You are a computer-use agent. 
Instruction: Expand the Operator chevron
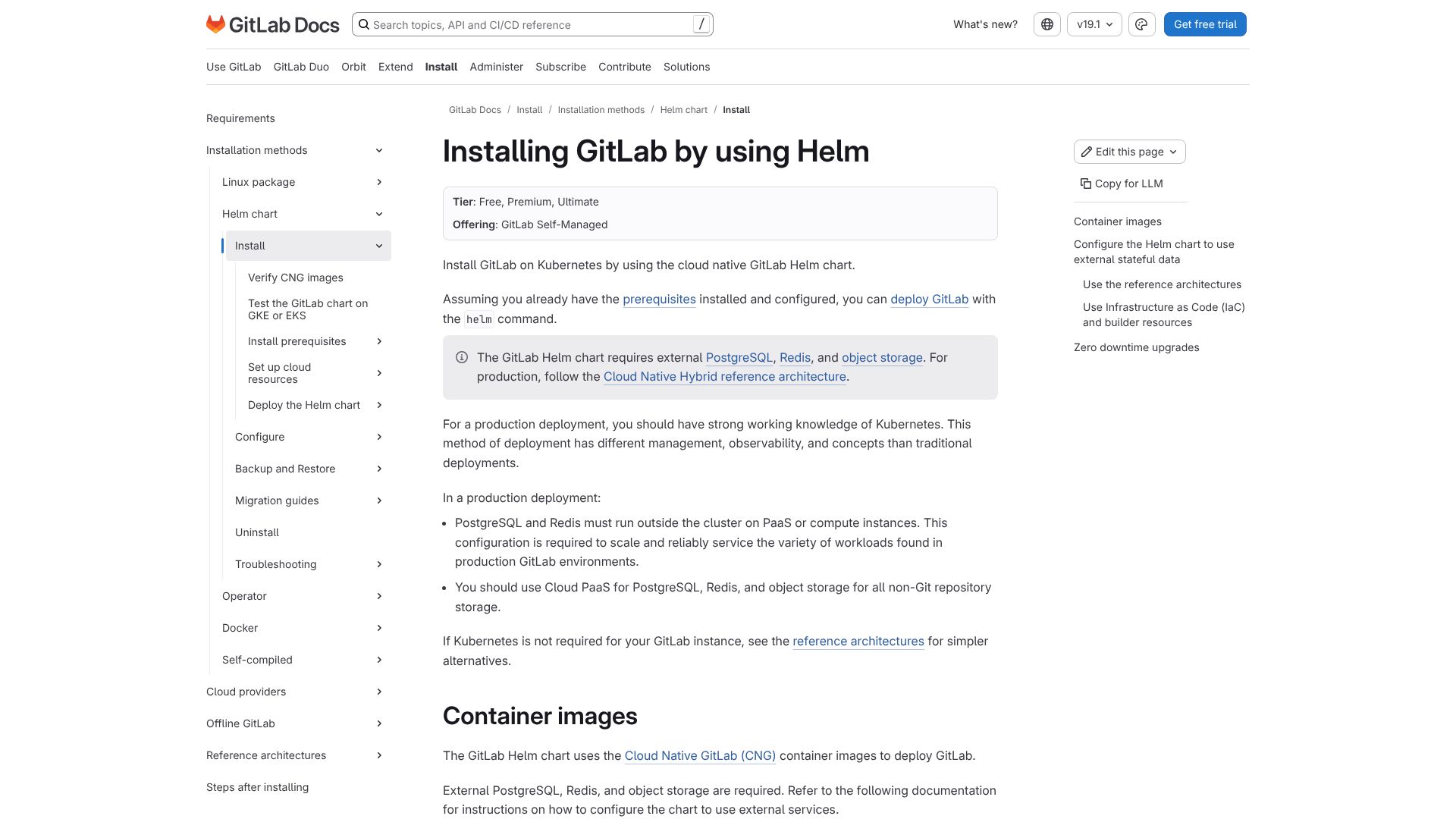click(379, 596)
